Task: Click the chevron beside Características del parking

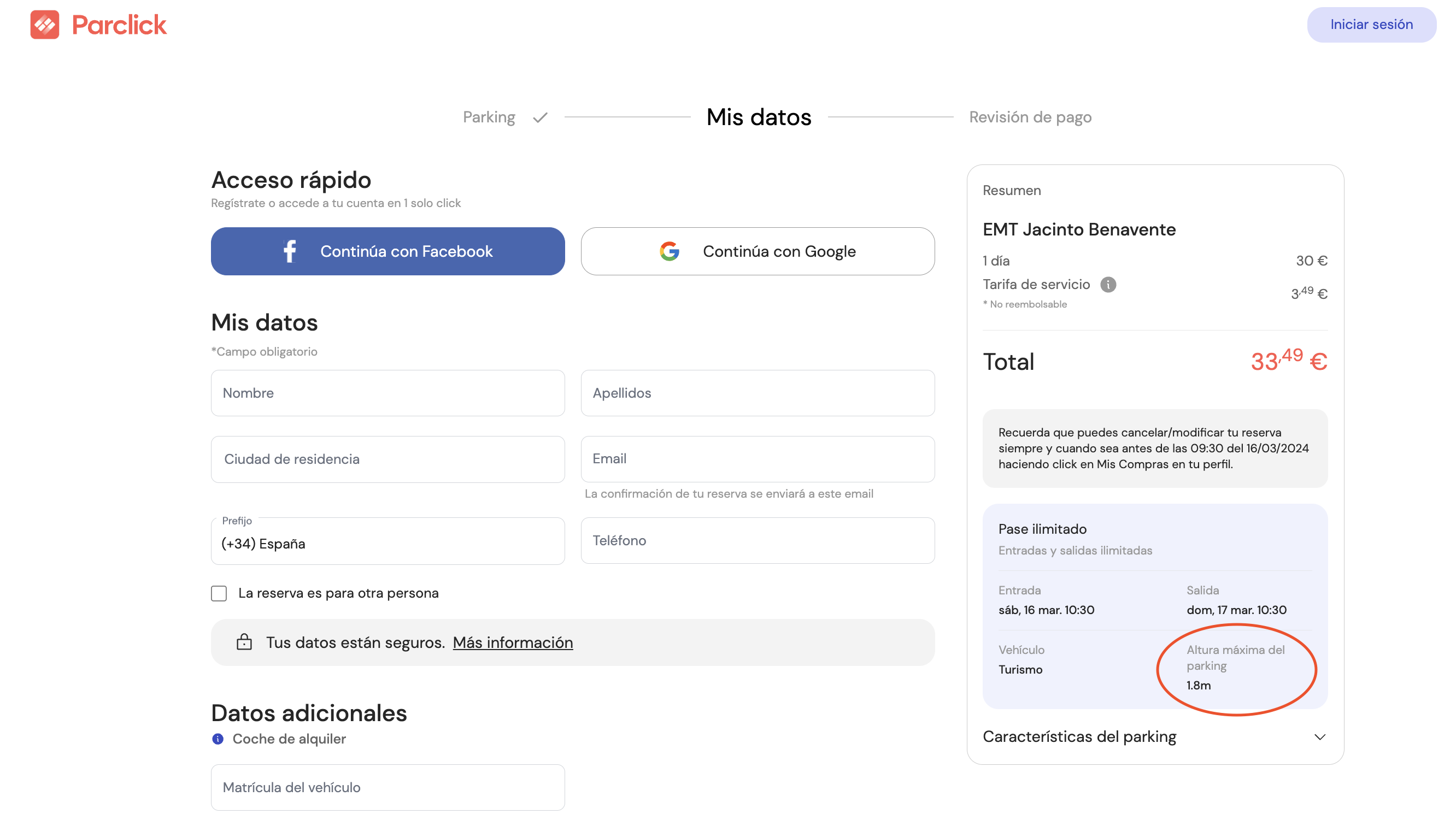Action: coord(1319,737)
